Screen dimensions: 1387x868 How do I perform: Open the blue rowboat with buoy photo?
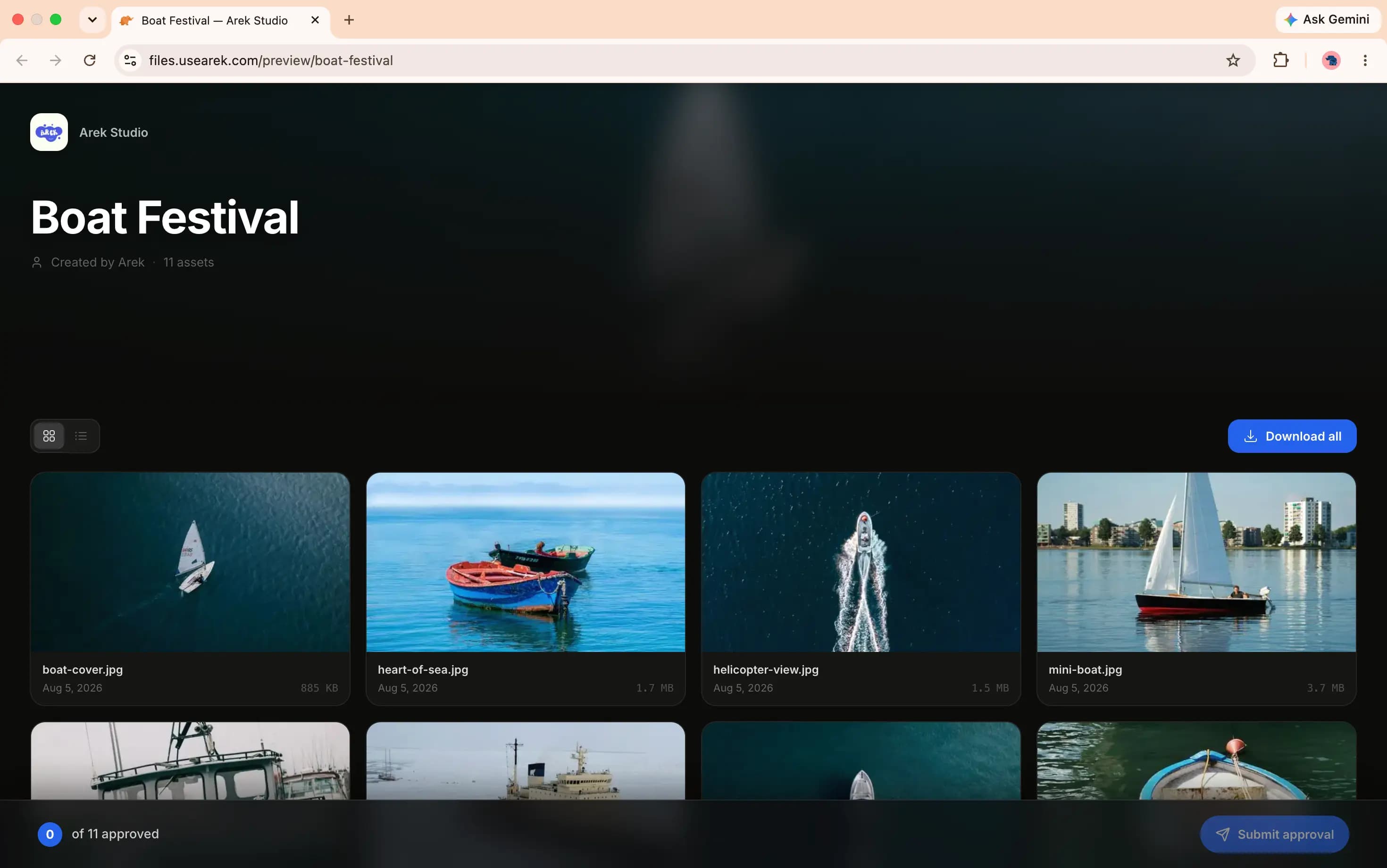pyautogui.click(x=1196, y=760)
